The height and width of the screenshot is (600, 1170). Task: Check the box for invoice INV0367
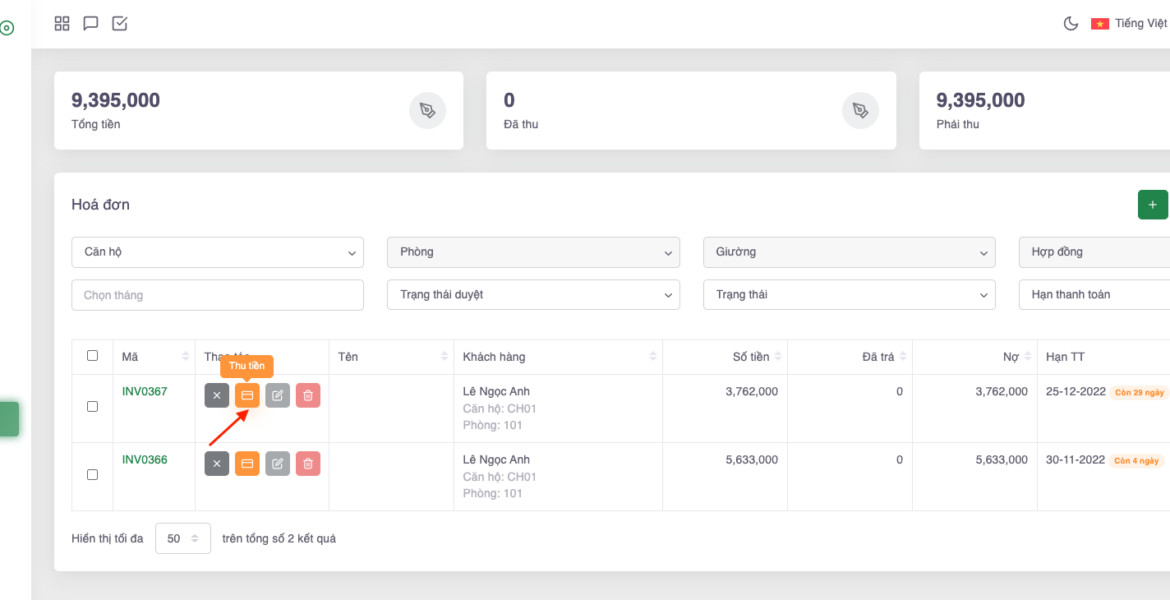click(93, 407)
